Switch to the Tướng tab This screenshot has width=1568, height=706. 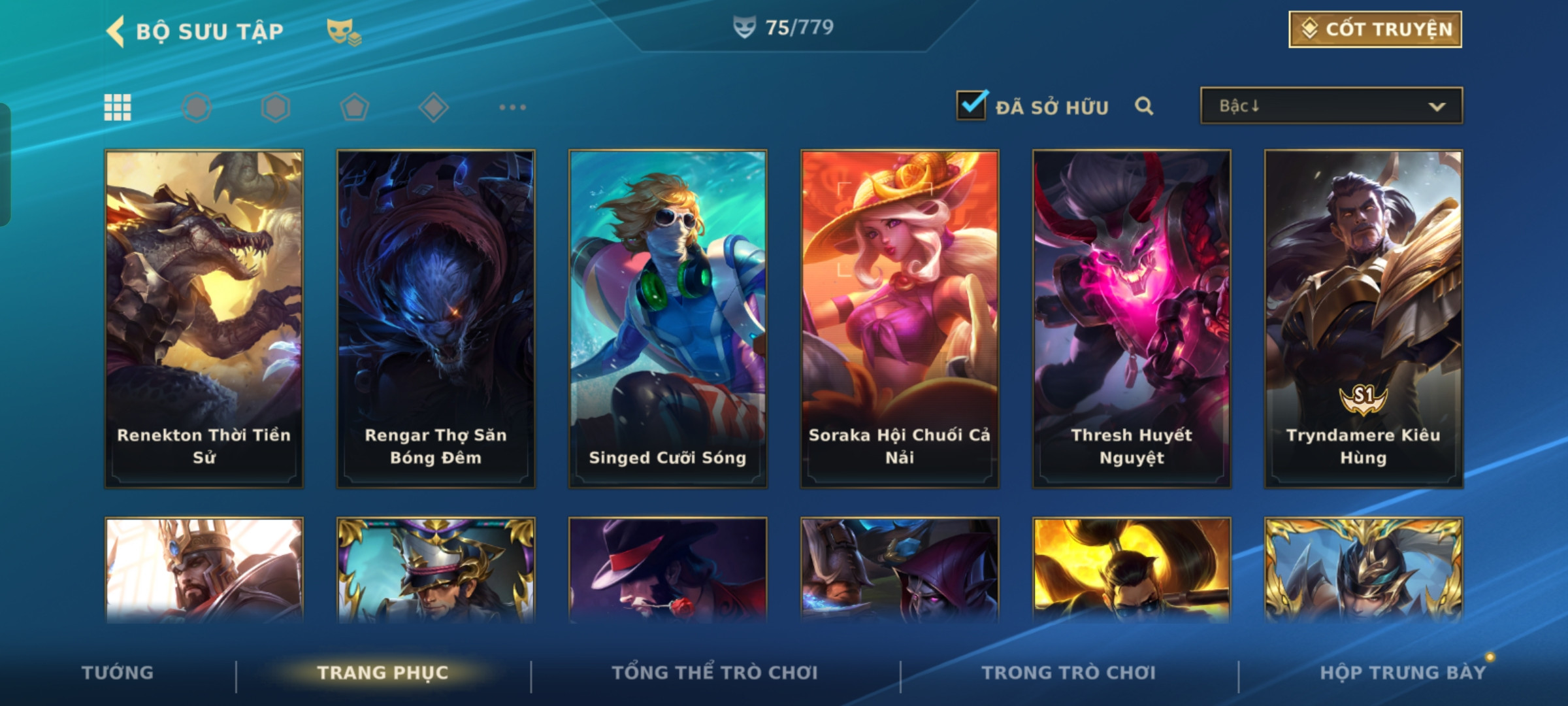[118, 673]
